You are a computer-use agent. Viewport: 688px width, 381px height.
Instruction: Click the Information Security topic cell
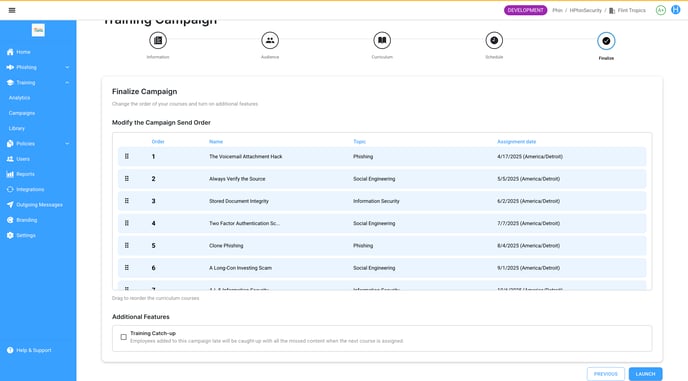pos(376,201)
